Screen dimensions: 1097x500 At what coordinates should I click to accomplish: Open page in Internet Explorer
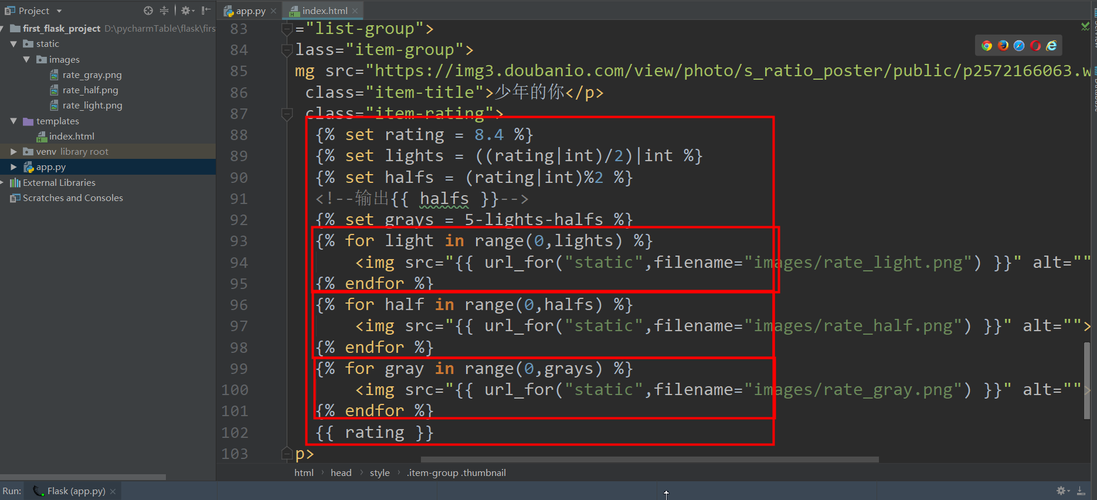point(1051,45)
